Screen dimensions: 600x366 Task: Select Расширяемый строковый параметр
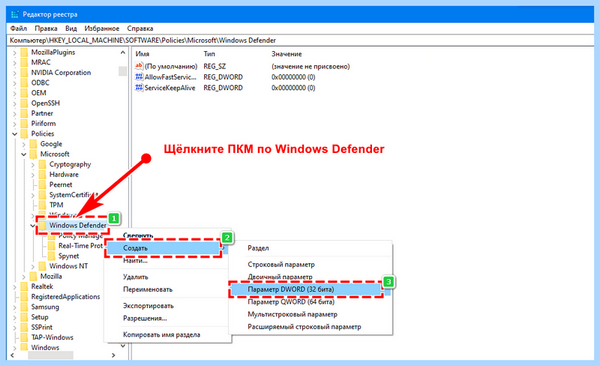310,327
